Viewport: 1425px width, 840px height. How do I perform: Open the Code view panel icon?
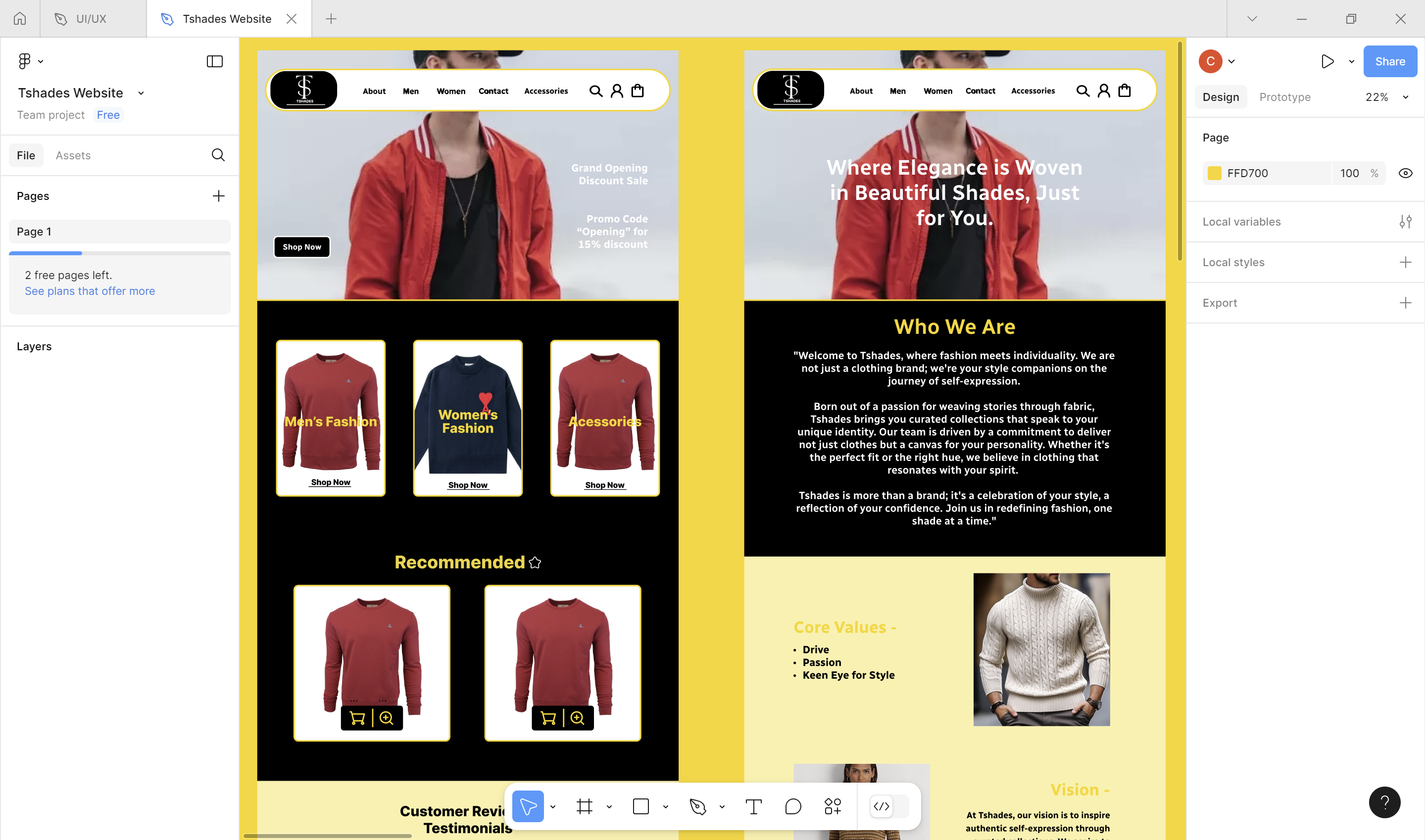click(x=881, y=806)
